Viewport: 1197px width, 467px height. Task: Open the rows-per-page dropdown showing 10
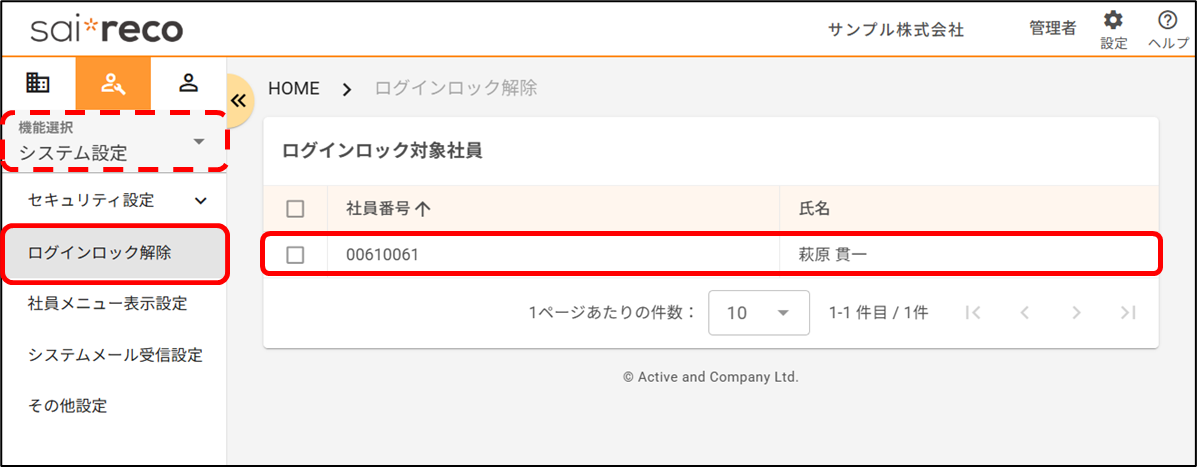[758, 313]
